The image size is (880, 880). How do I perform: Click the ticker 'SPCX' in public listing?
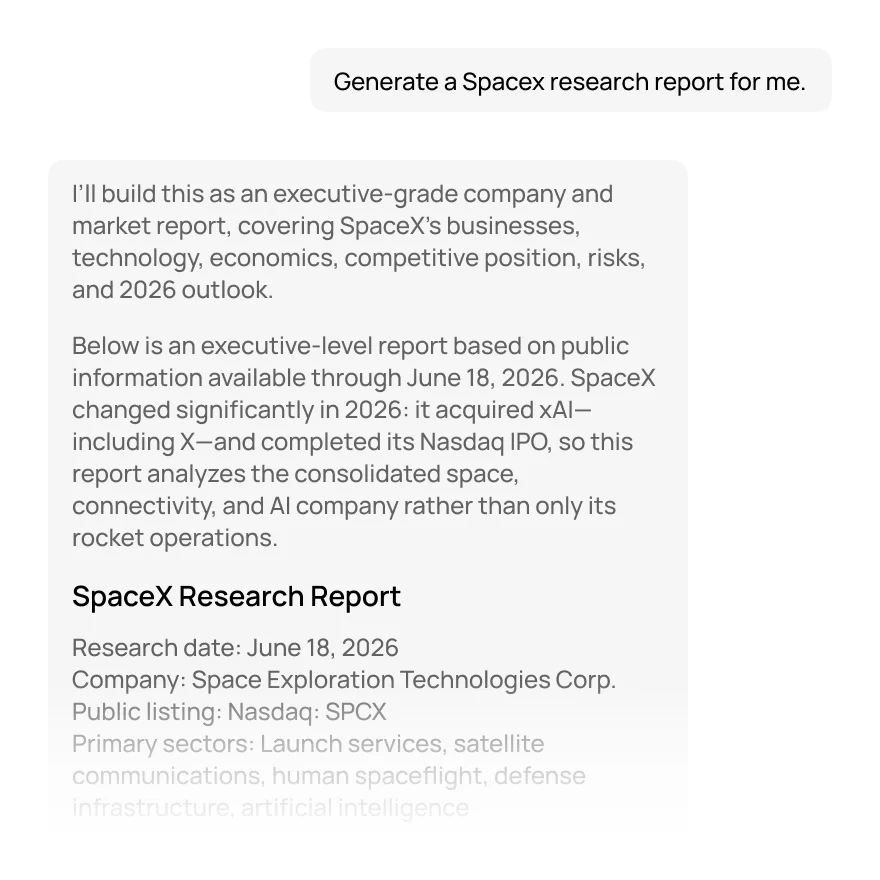[356, 712]
